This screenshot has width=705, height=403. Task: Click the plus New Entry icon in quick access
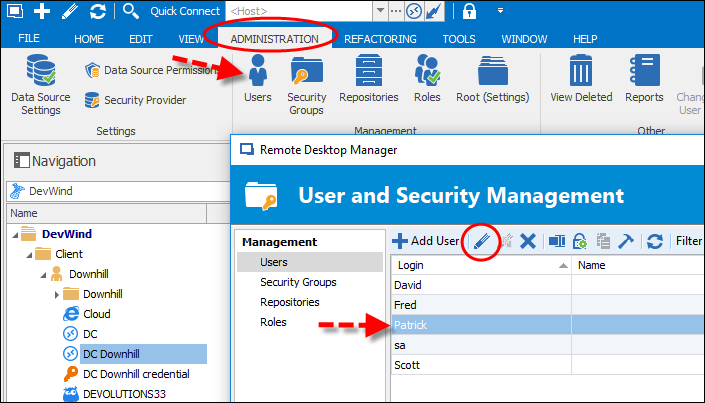point(42,11)
